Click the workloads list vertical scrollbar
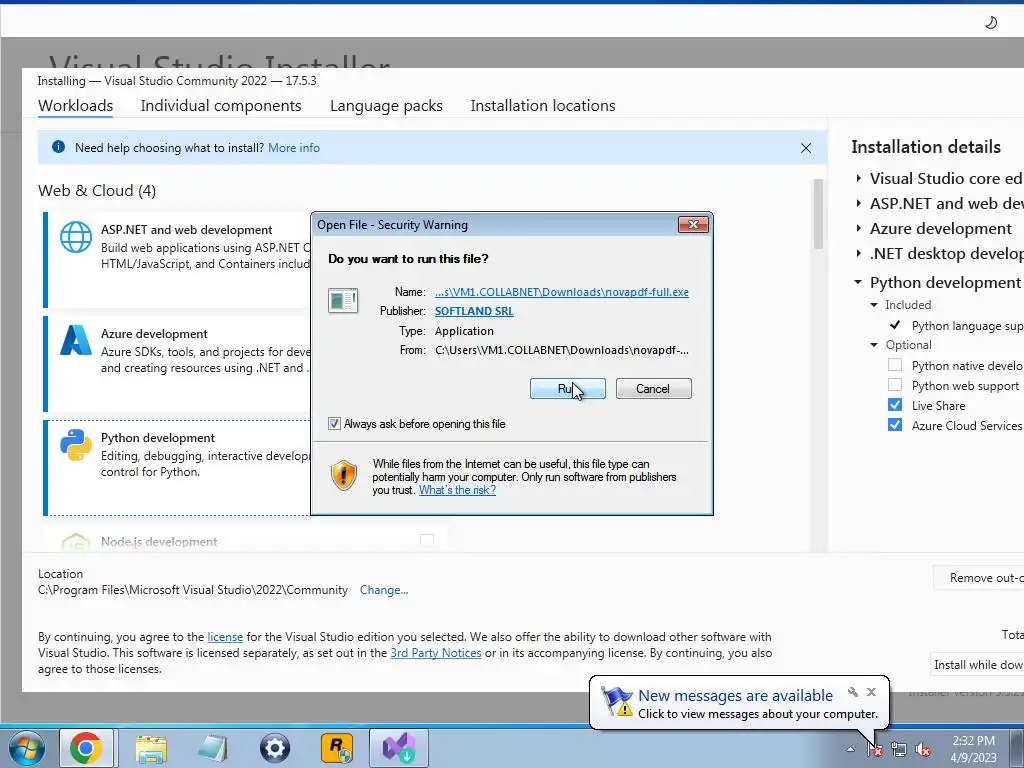1024x768 pixels. pyautogui.click(x=818, y=214)
